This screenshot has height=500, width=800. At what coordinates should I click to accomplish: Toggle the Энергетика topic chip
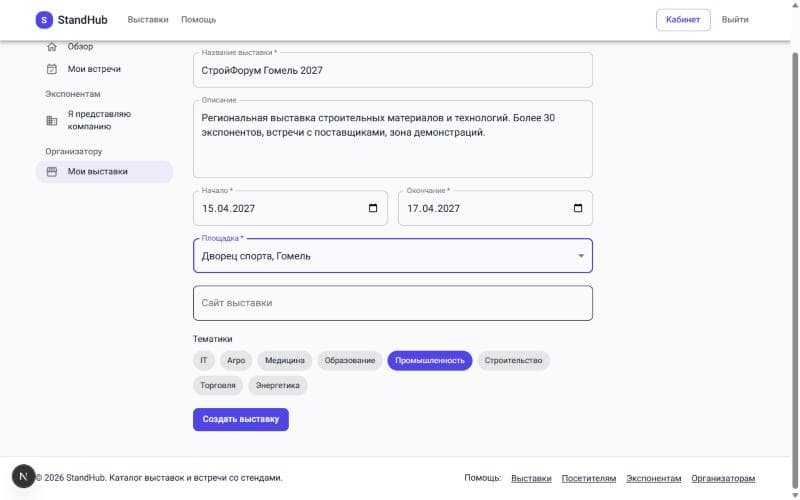tap(278, 385)
